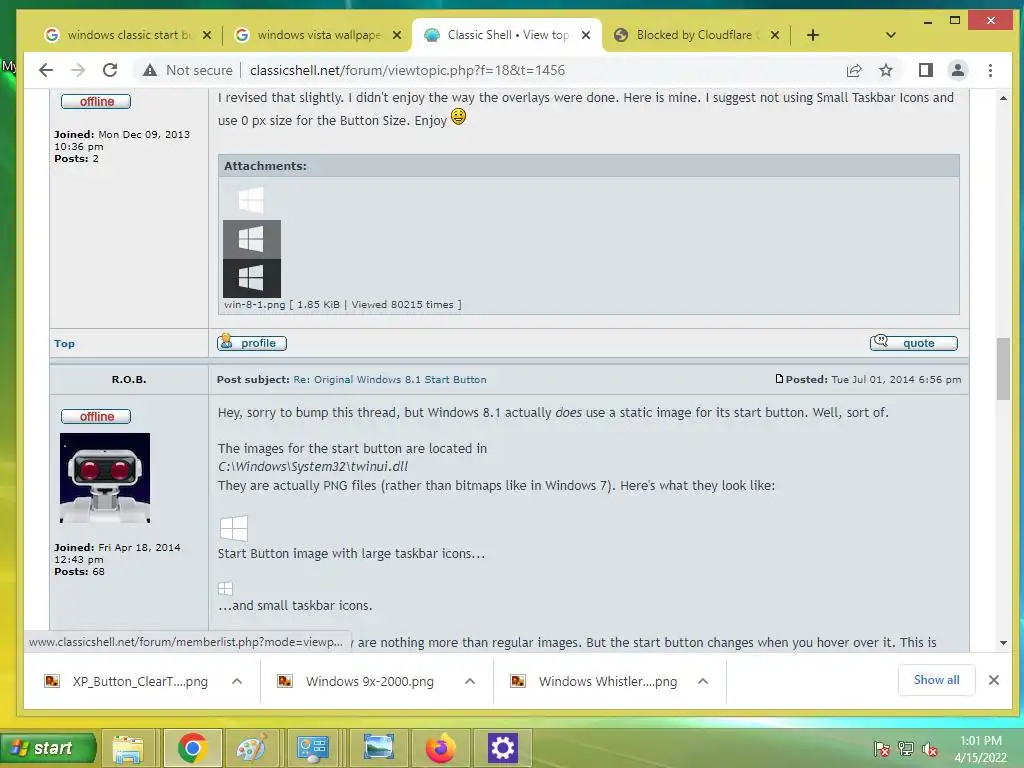
Task: Click the muted volume tray icon
Action: (x=930, y=749)
